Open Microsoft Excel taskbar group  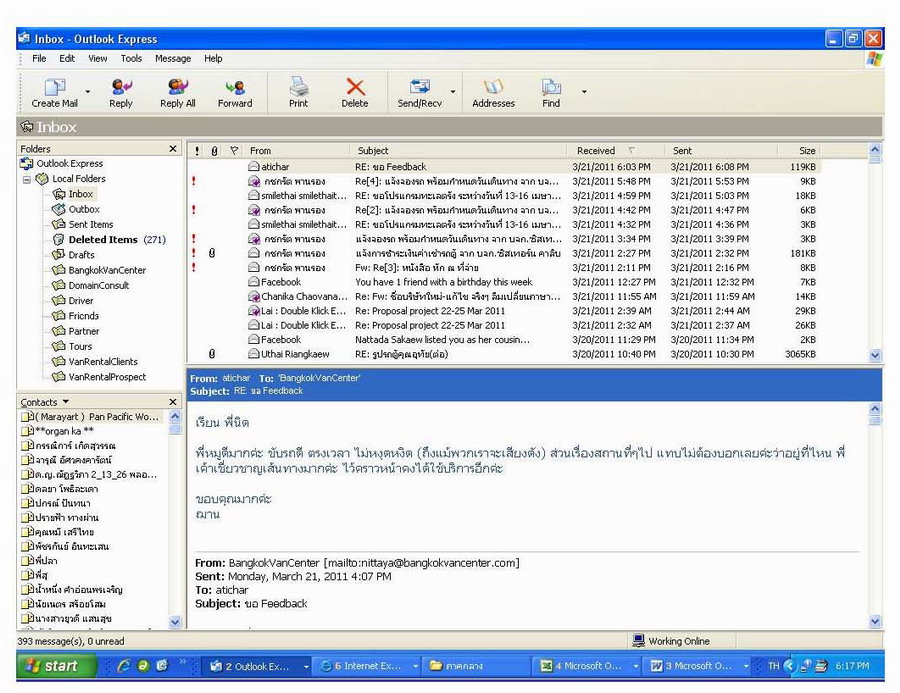click(588, 666)
